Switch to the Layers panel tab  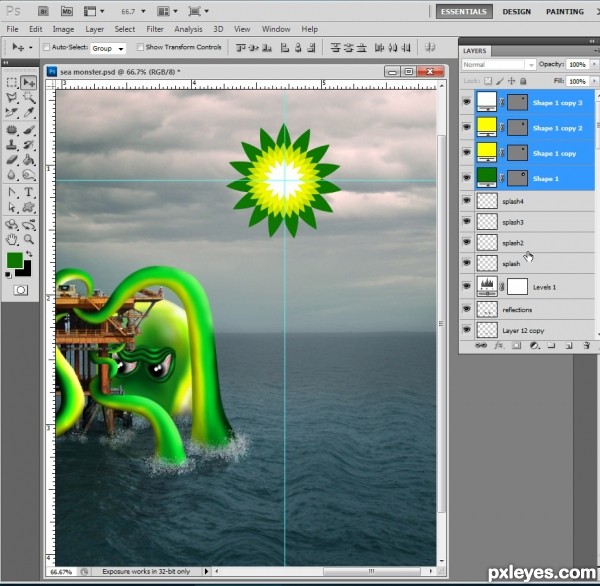(x=474, y=51)
